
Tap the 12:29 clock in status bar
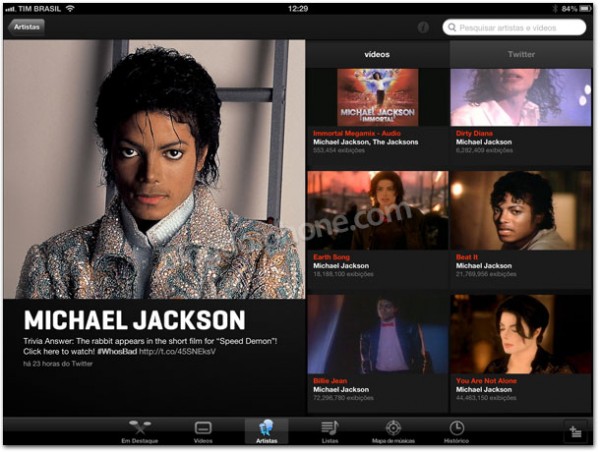tap(298, 8)
